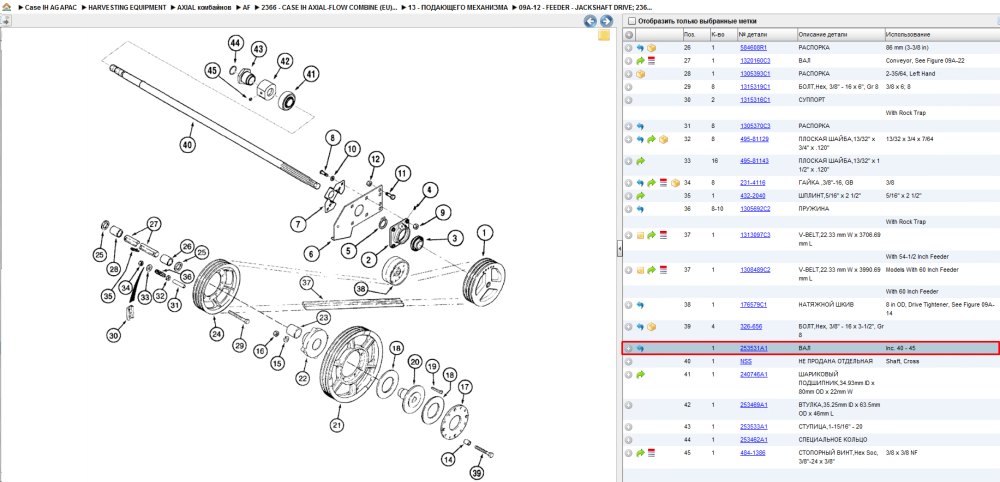Open breadcrumb '2366 - CASE IH AXIAL-FLOW COMBINE'

coord(330,7)
